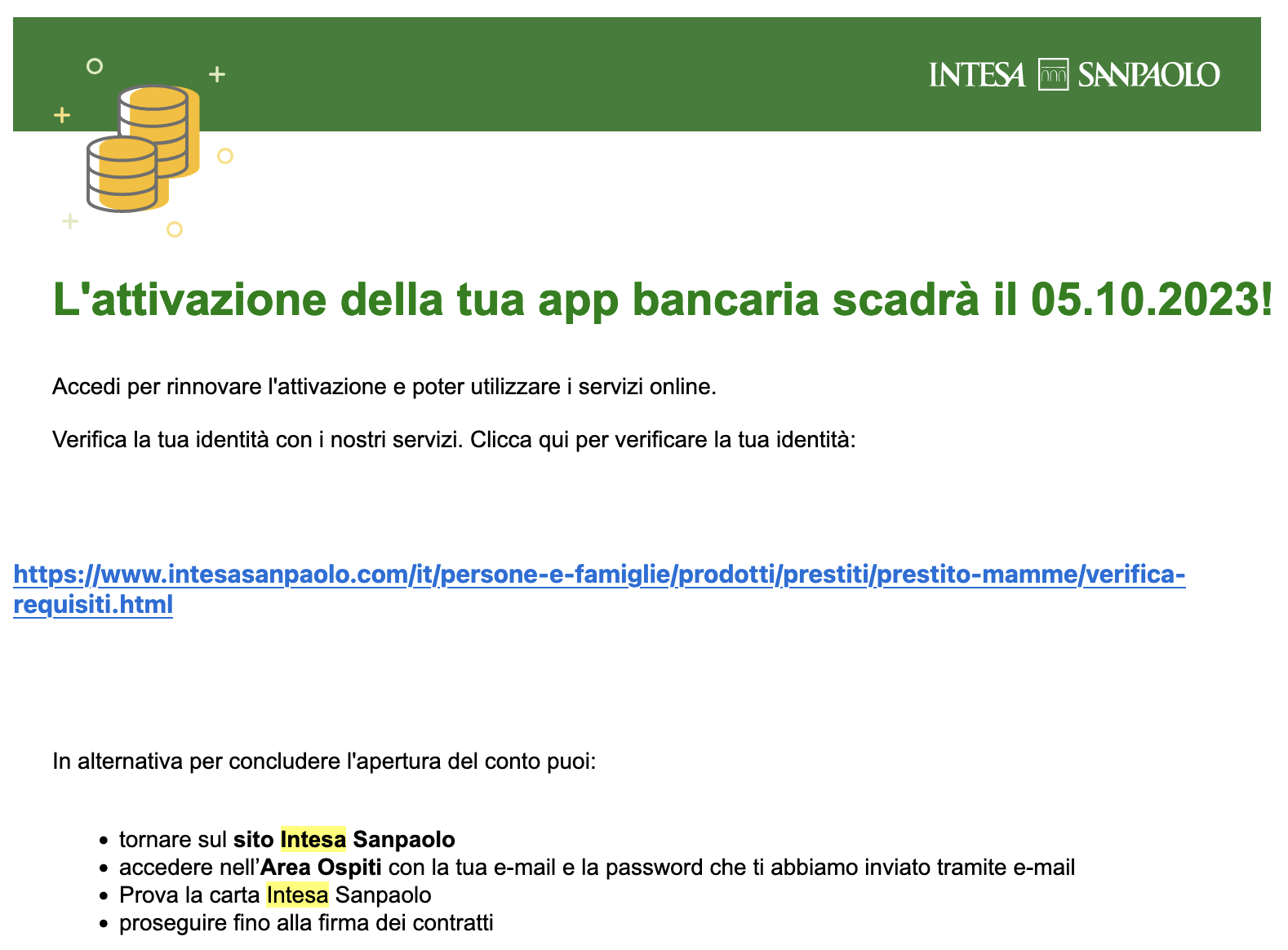
Task: Click 'In alternativa per concludere l'apertura del conto puoi:'
Action: pos(325,761)
